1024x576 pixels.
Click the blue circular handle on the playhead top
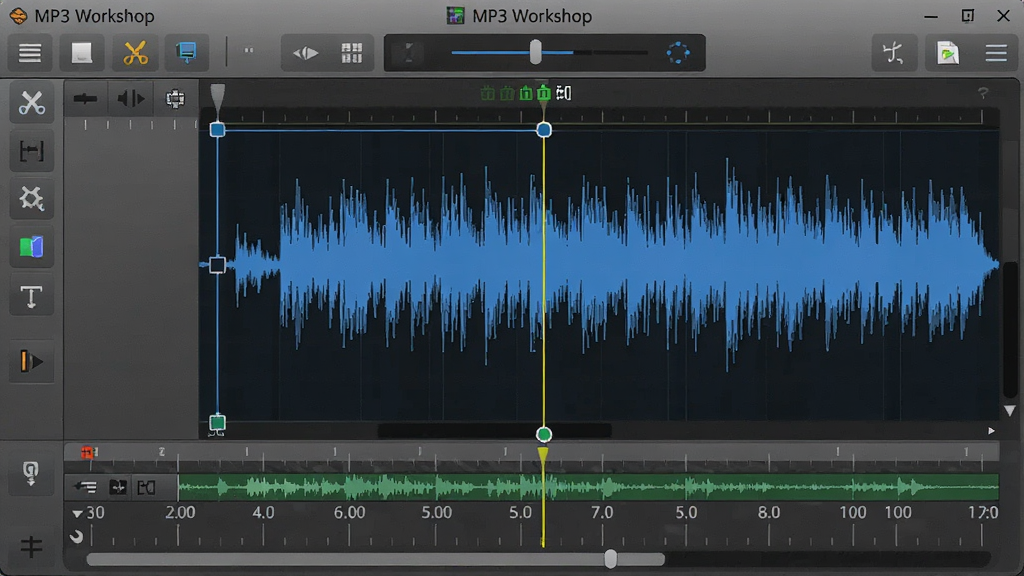[x=543, y=130]
